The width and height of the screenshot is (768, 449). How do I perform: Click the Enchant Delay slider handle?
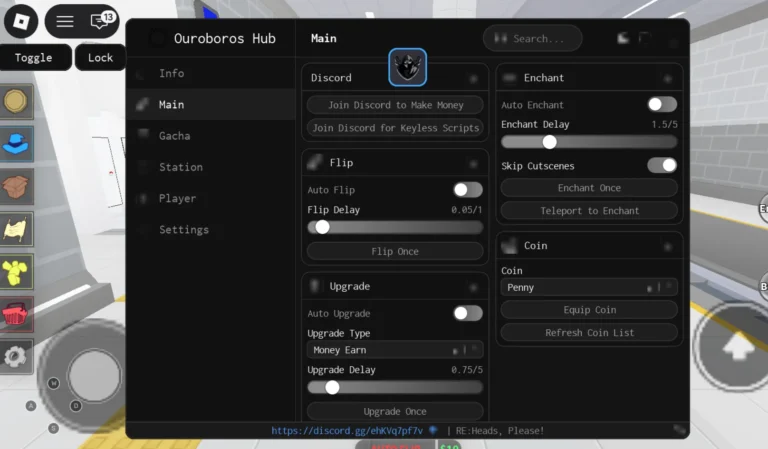coord(550,142)
